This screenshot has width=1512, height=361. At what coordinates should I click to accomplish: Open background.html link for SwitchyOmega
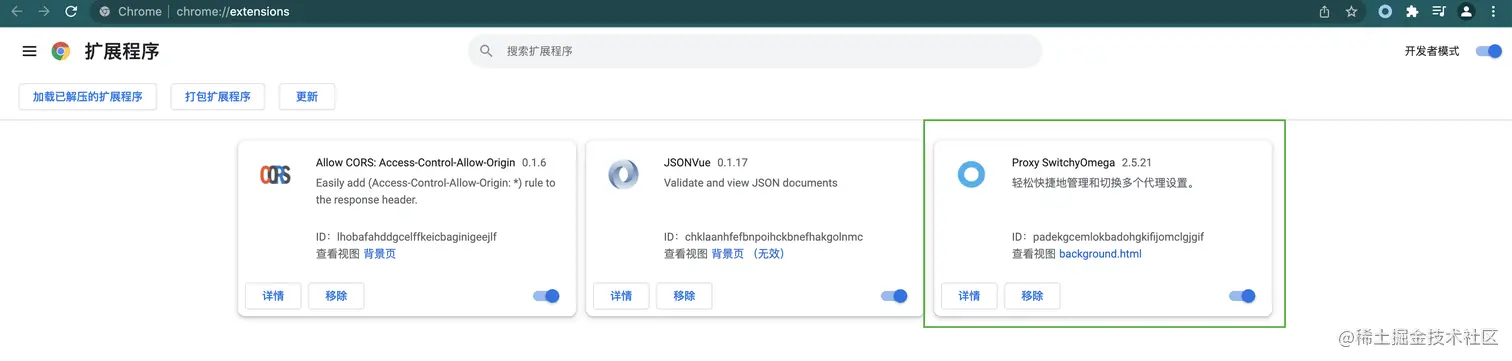coord(1100,254)
